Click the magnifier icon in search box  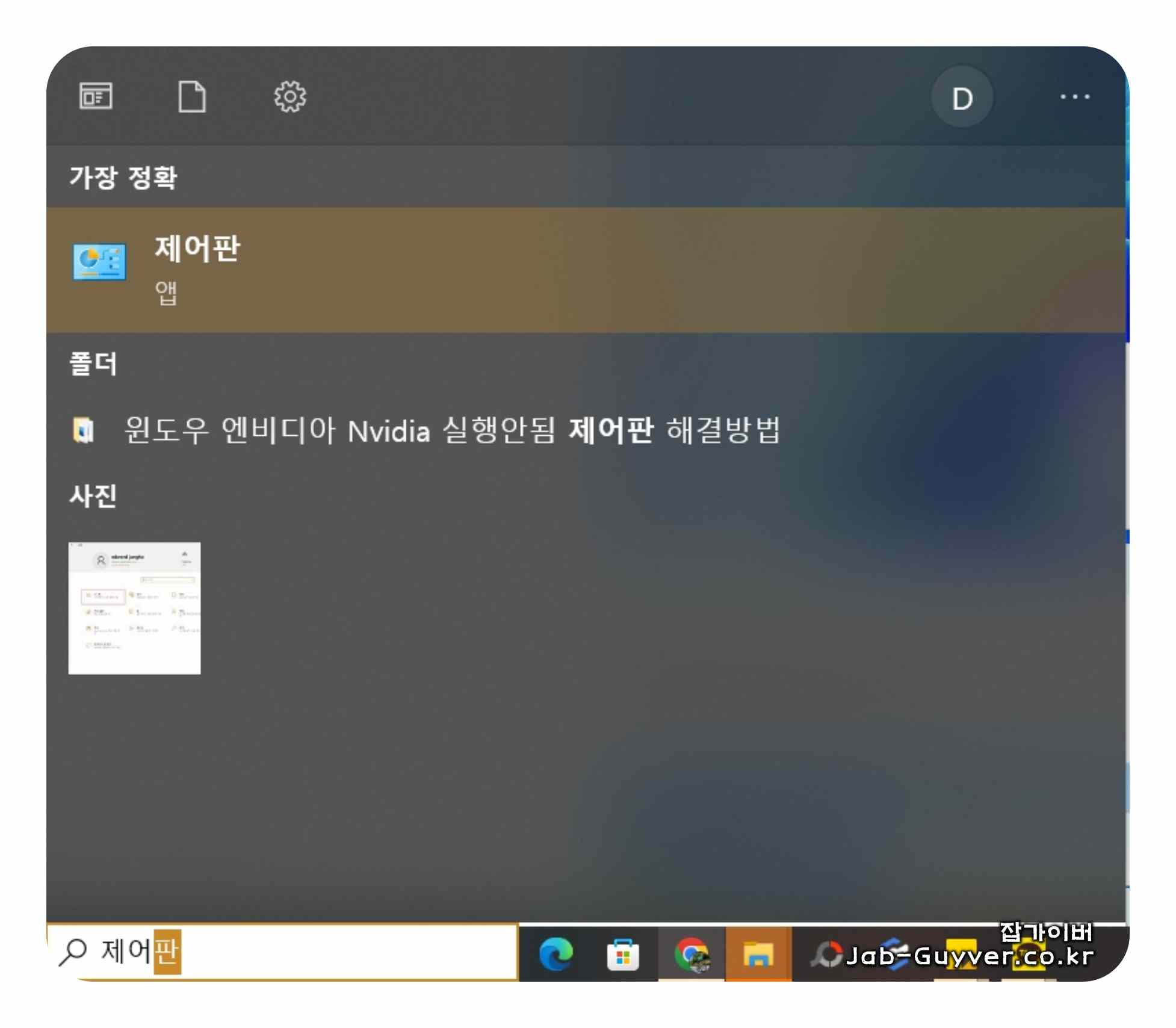click(73, 952)
